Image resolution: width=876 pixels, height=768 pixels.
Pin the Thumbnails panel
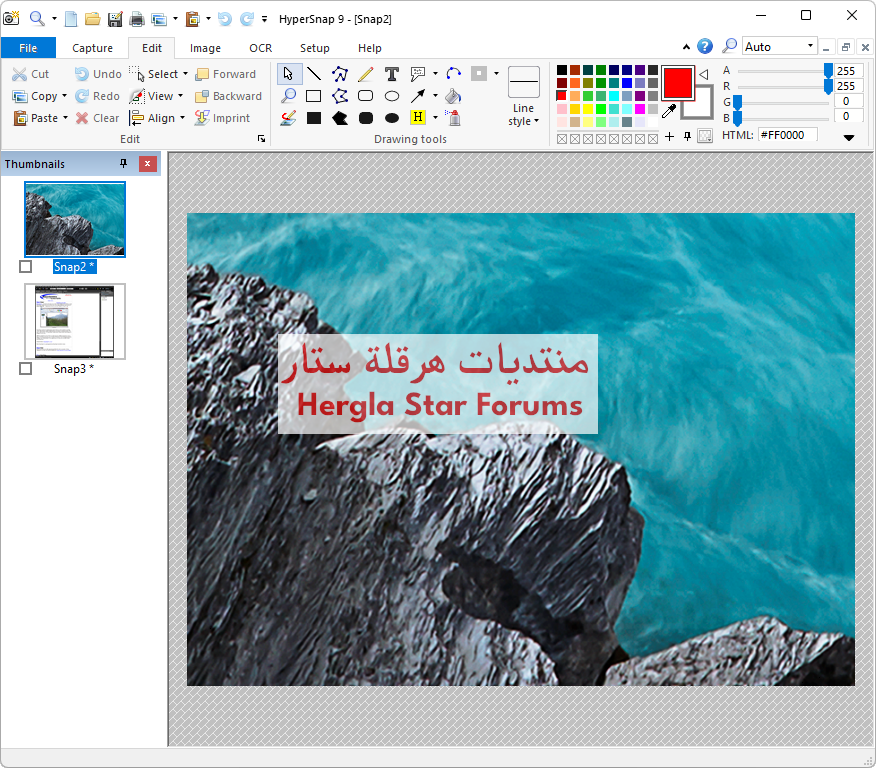click(x=123, y=164)
